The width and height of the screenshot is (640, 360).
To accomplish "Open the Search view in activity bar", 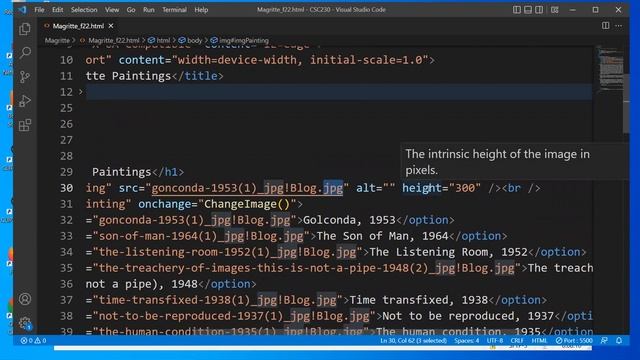I will [25, 52].
